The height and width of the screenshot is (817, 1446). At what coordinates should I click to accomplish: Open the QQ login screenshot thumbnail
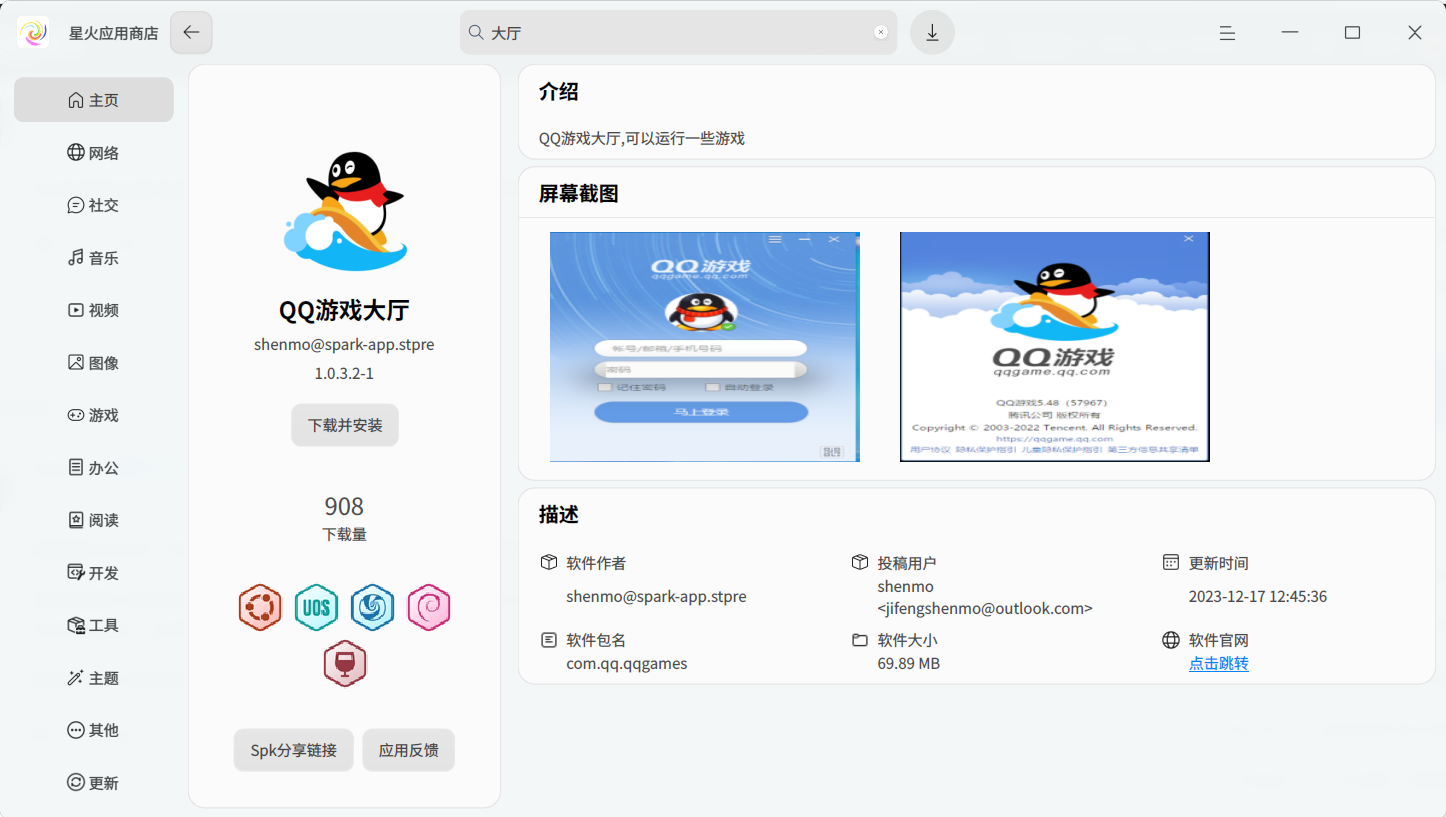click(705, 347)
